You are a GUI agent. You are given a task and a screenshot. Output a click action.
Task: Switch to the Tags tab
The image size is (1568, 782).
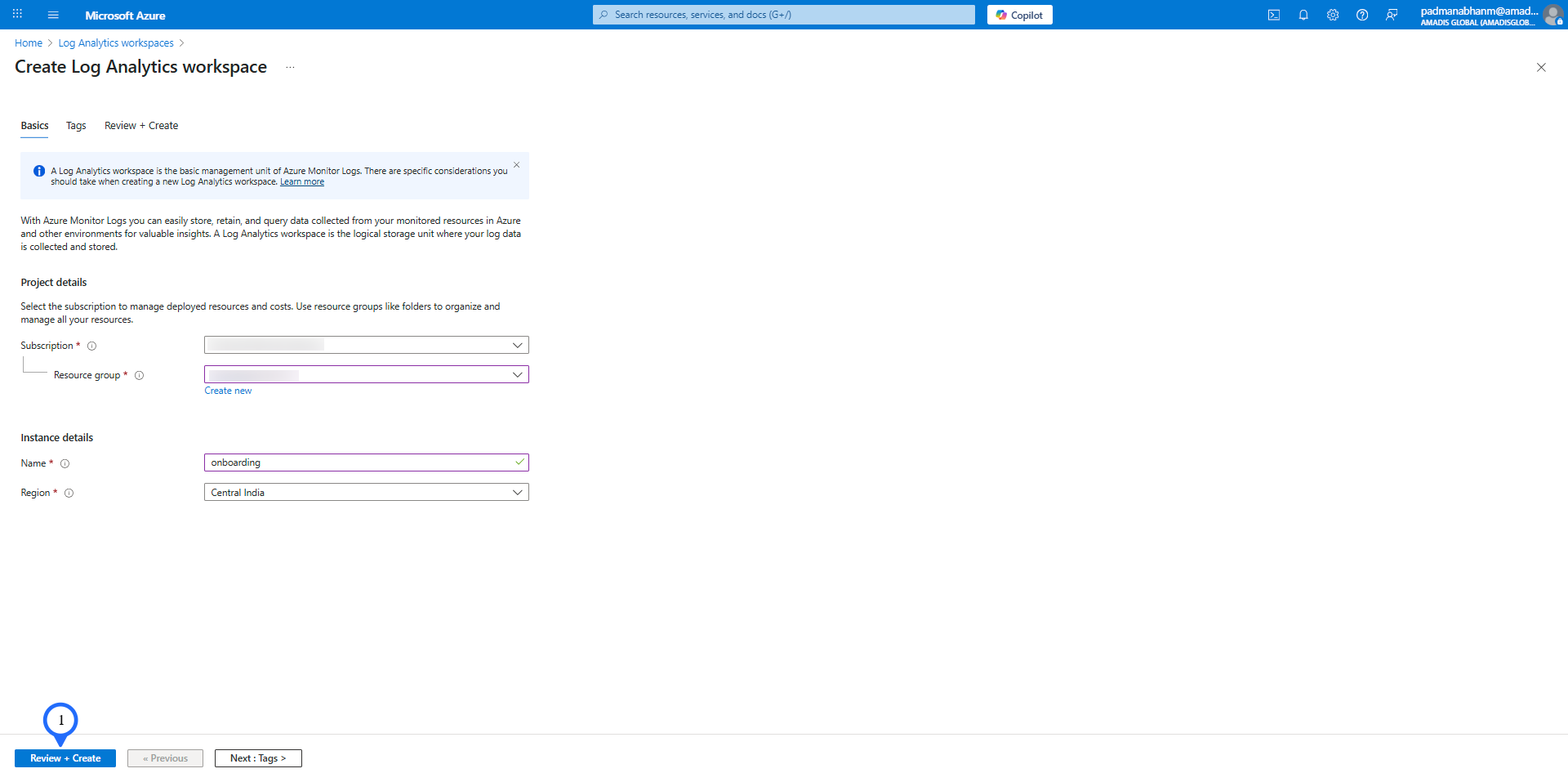tap(76, 126)
